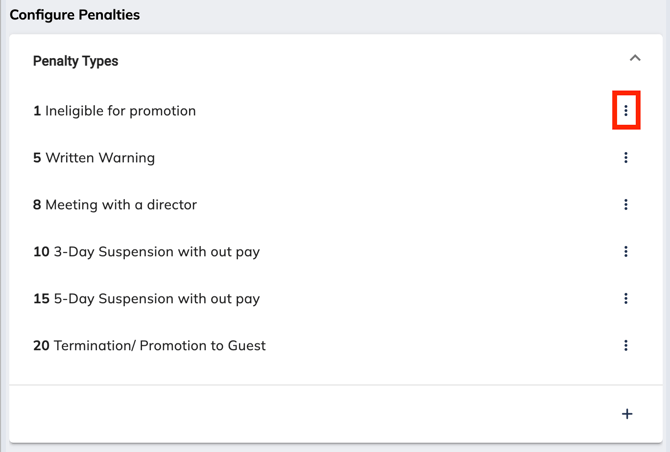Click the Configure Penalties heading
The height and width of the screenshot is (452, 670).
click(75, 15)
